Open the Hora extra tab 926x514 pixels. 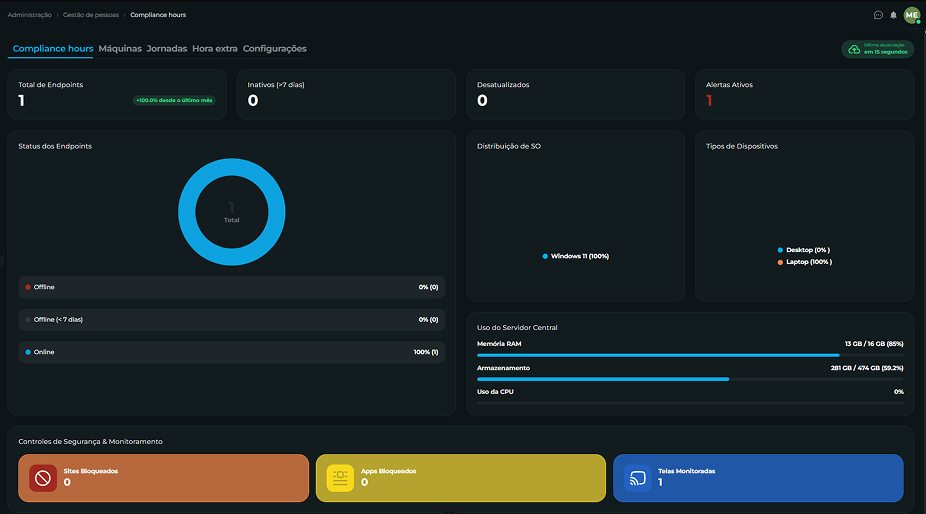click(215, 49)
